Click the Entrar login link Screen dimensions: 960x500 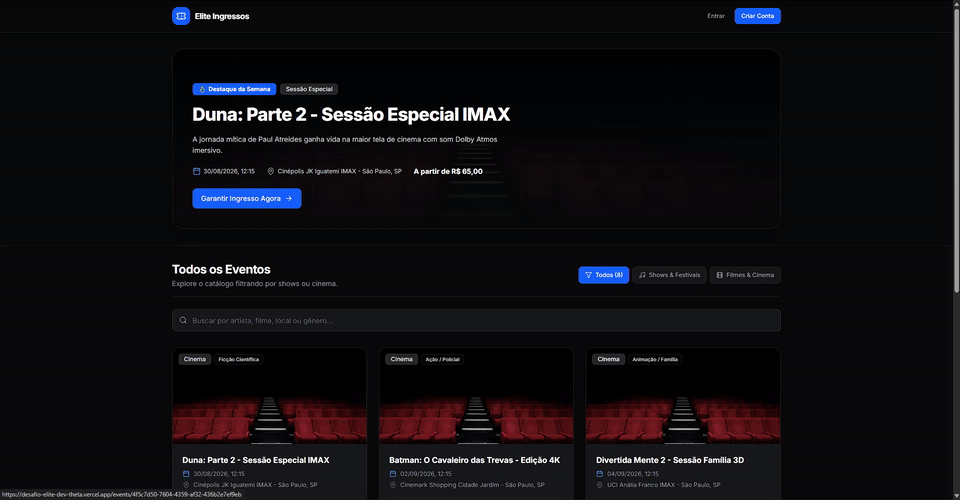[x=716, y=16]
